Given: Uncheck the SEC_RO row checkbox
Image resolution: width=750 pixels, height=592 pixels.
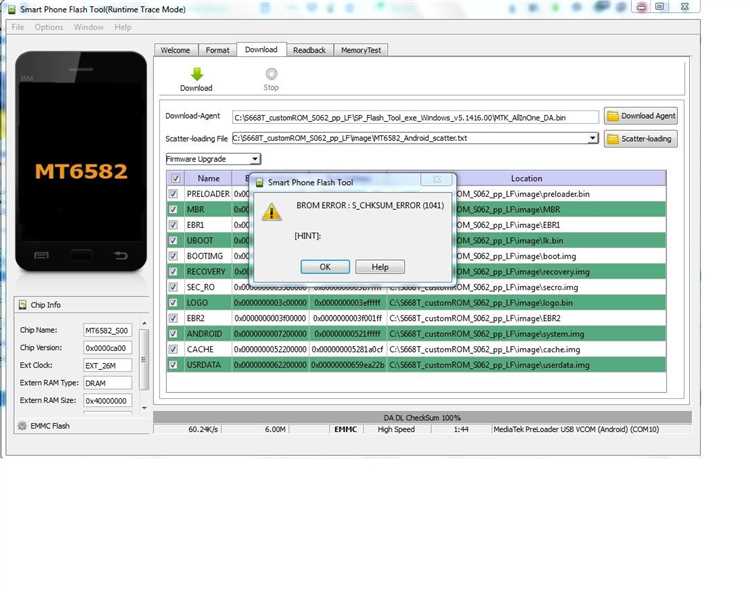Looking at the screenshot, I should (x=173, y=287).
